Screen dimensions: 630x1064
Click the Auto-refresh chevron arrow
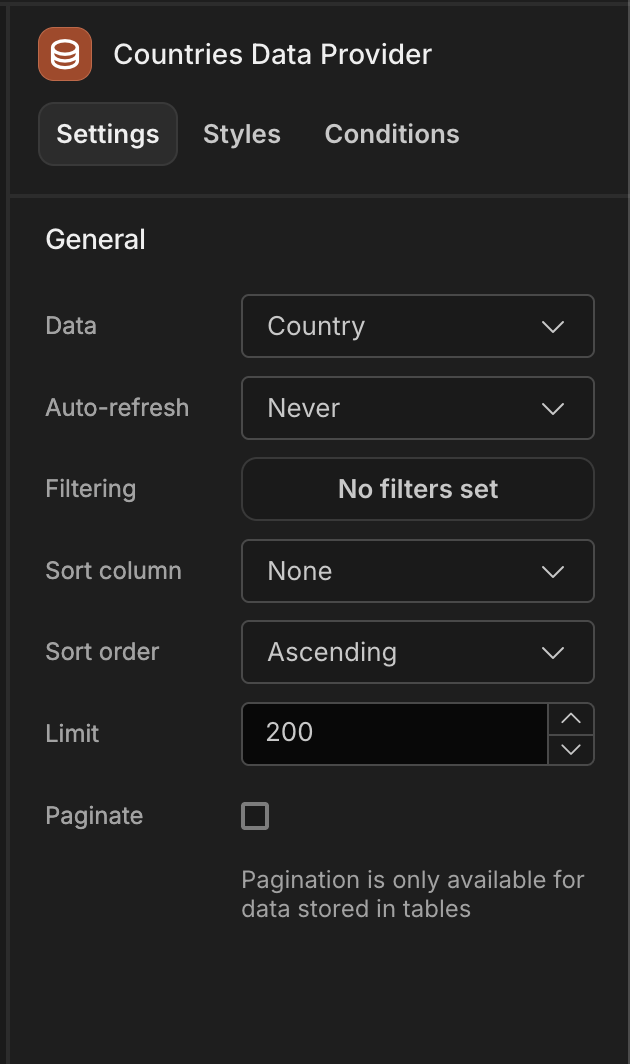point(553,408)
